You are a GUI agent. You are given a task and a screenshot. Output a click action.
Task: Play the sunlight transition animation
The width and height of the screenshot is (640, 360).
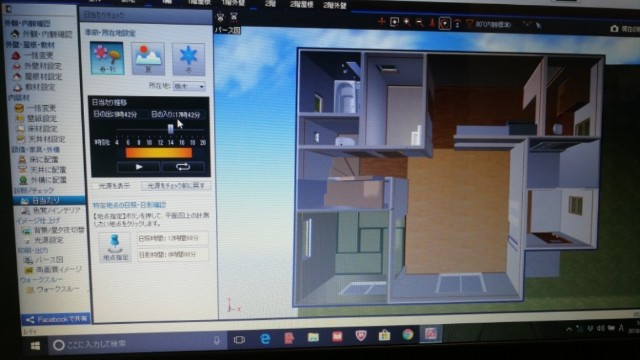pos(139,167)
